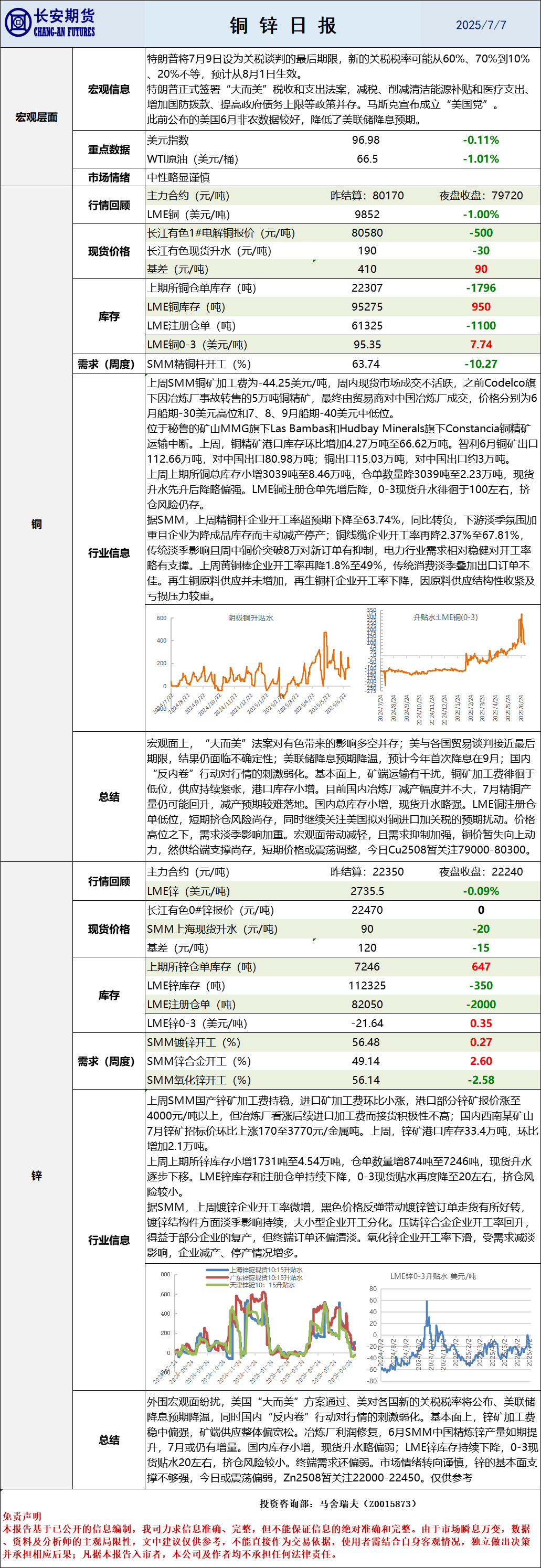
Task: Click the 锌 section label
Action: coord(37,1176)
